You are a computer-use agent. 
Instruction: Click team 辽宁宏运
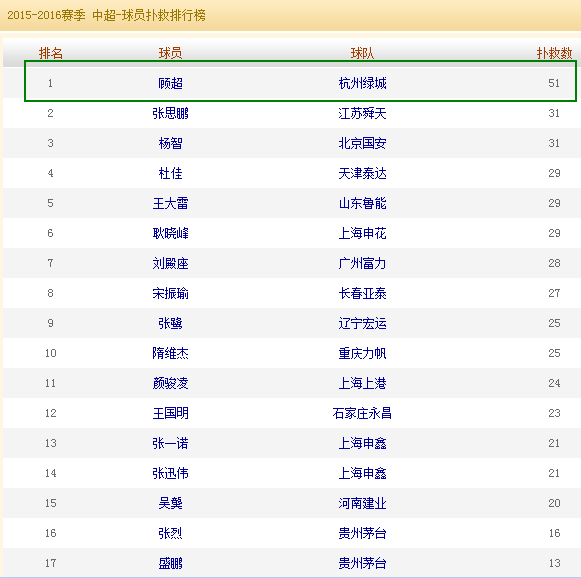(362, 323)
